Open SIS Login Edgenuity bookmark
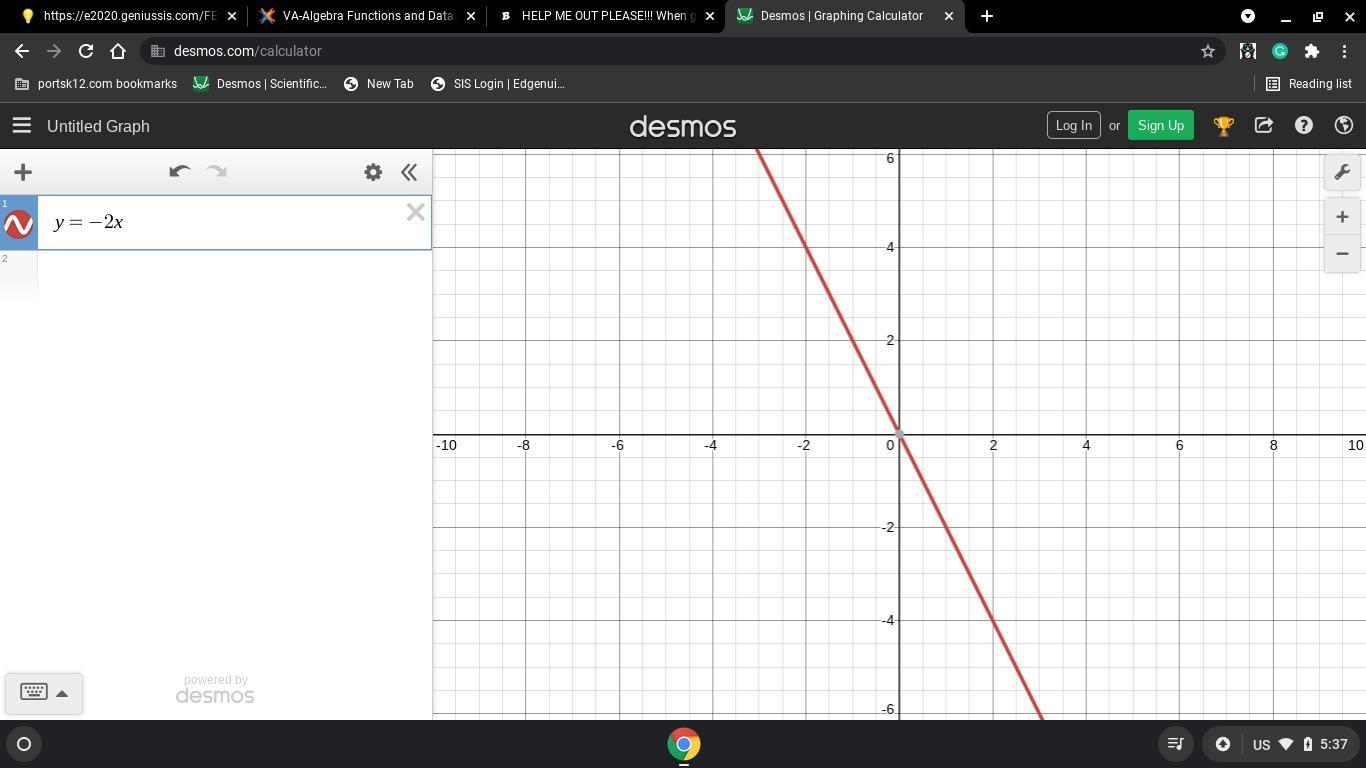Screen dimensions: 1366x768 tap(498, 84)
